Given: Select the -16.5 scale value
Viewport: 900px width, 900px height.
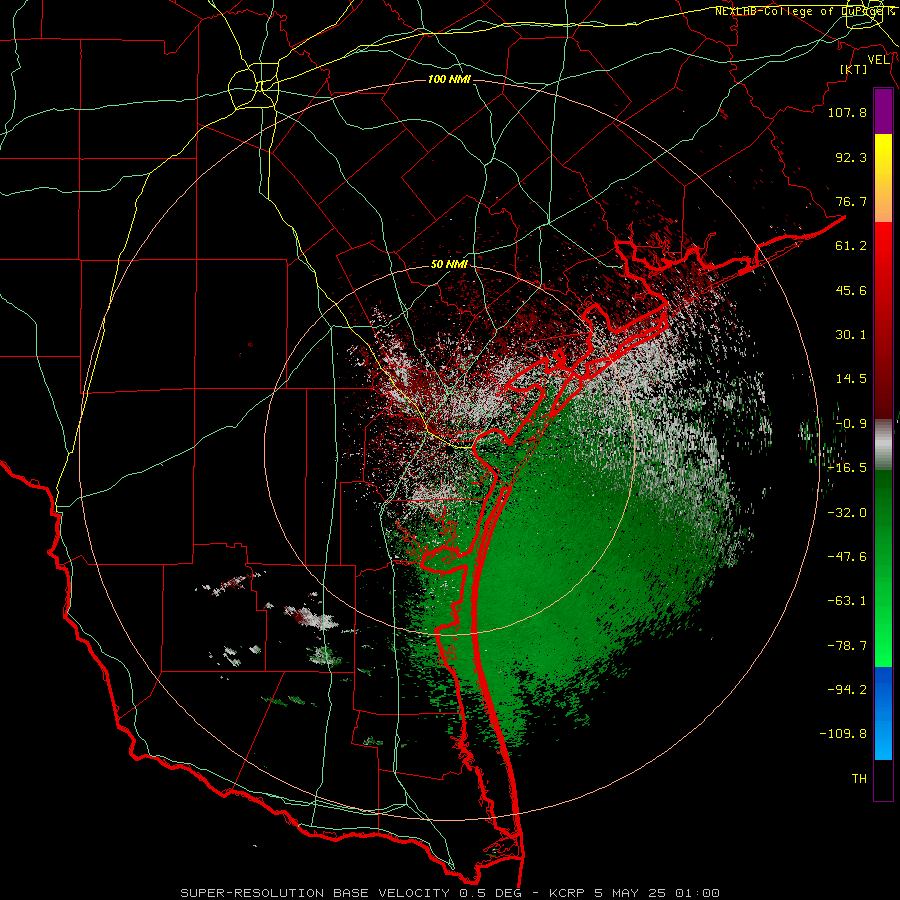Looking at the screenshot, I should (847, 468).
